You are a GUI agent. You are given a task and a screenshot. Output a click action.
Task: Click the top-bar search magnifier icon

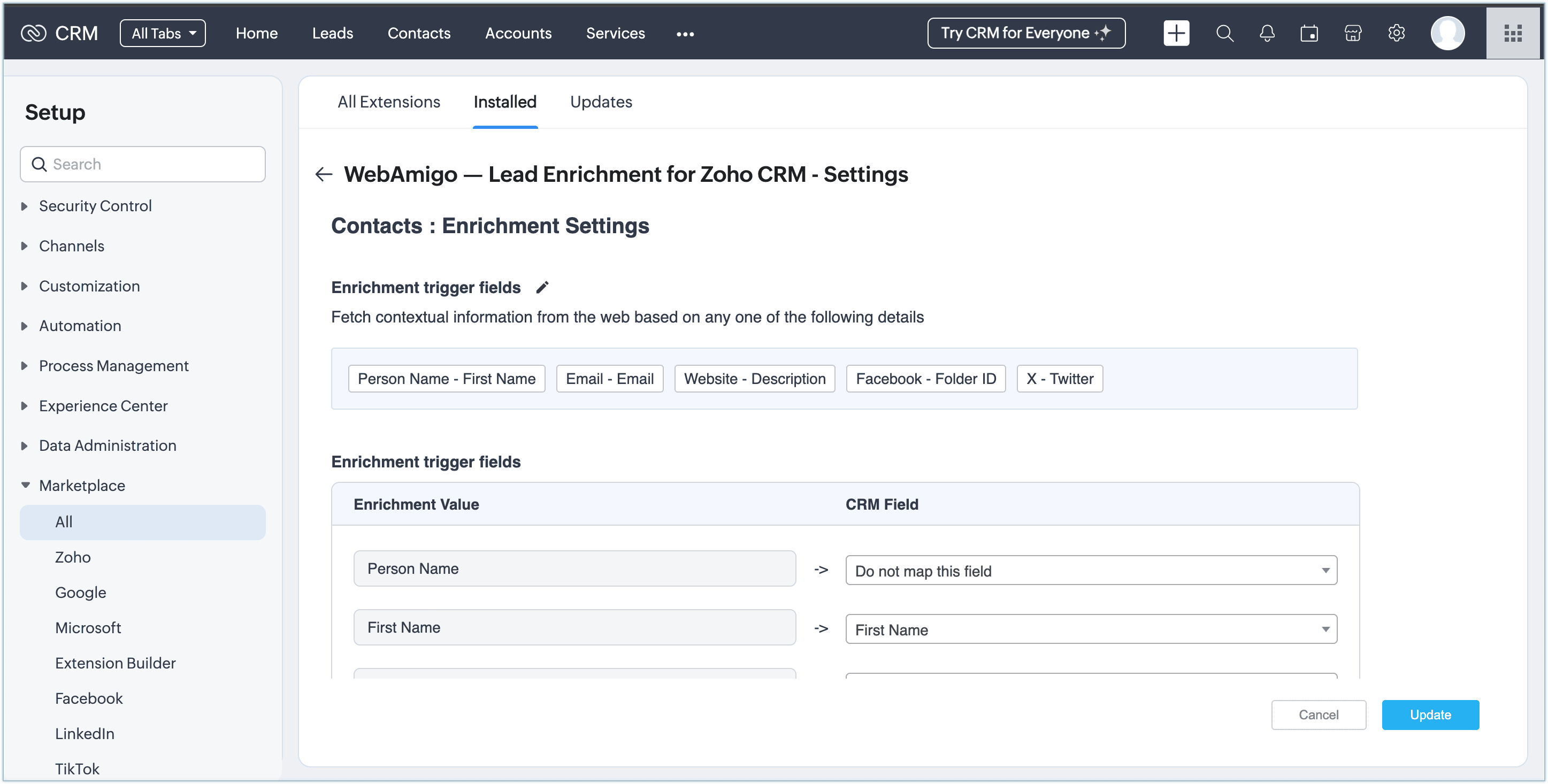coord(1224,34)
